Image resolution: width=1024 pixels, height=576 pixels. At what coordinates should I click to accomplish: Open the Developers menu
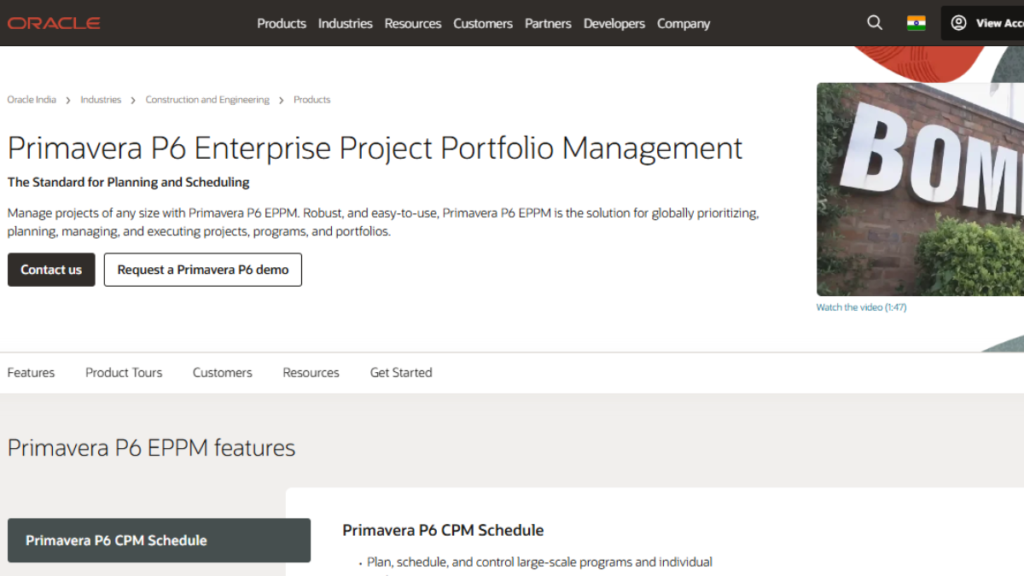coord(614,23)
